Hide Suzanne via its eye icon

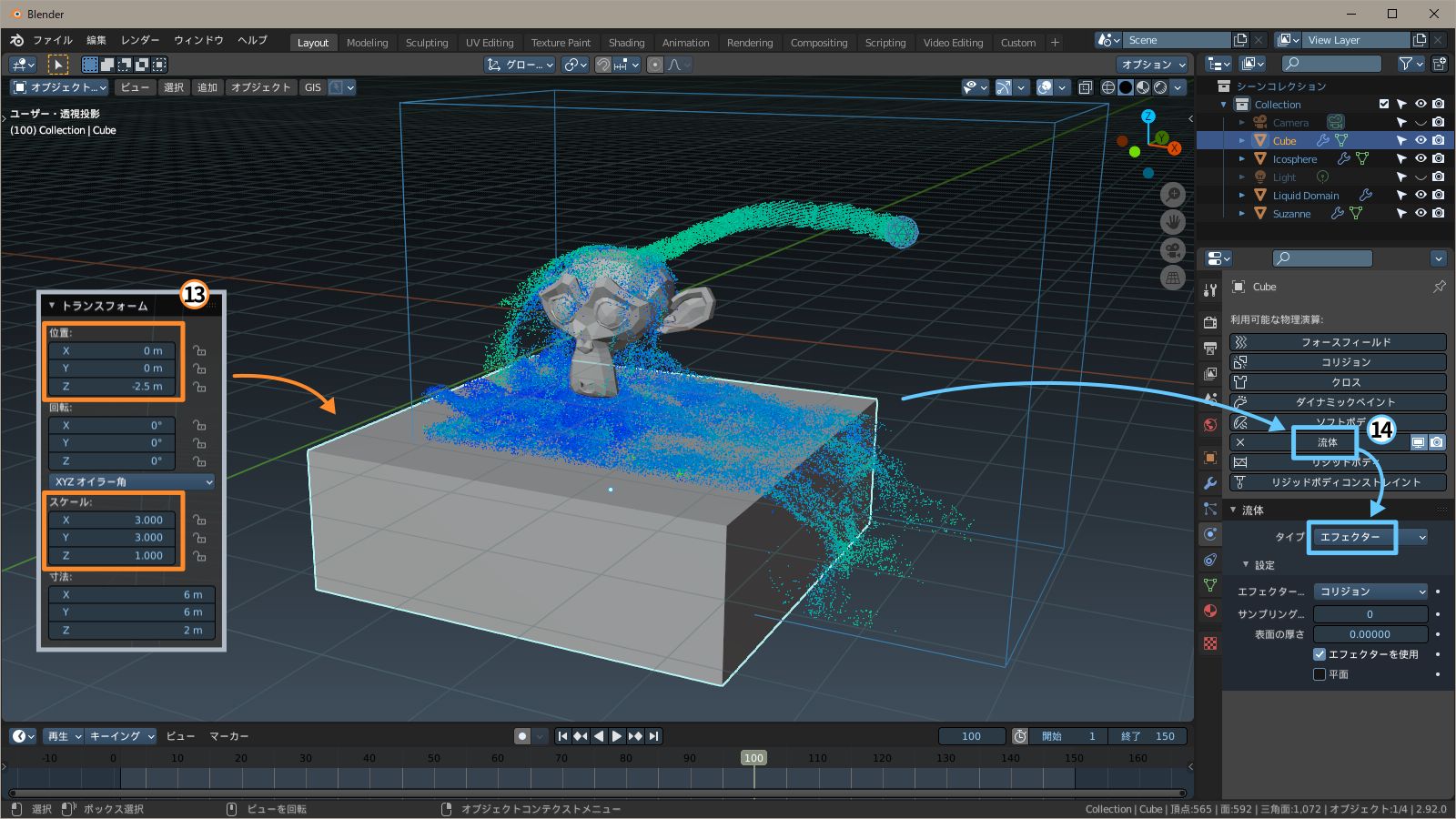tap(1421, 213)
